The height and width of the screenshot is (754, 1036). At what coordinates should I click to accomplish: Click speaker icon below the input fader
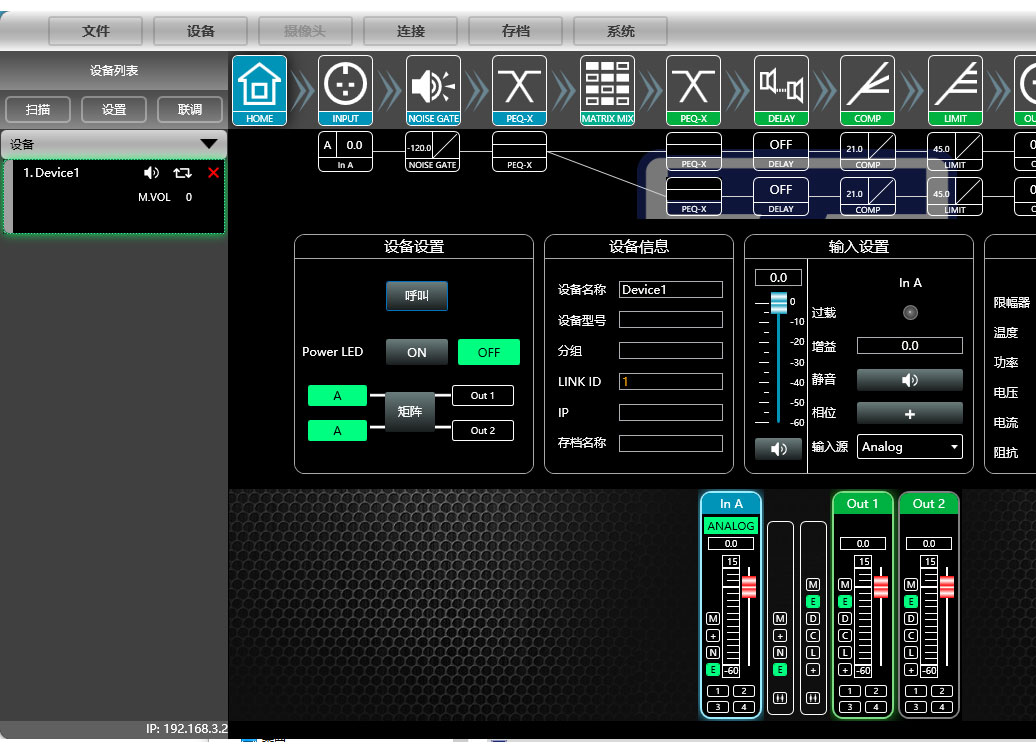[779, 449]
